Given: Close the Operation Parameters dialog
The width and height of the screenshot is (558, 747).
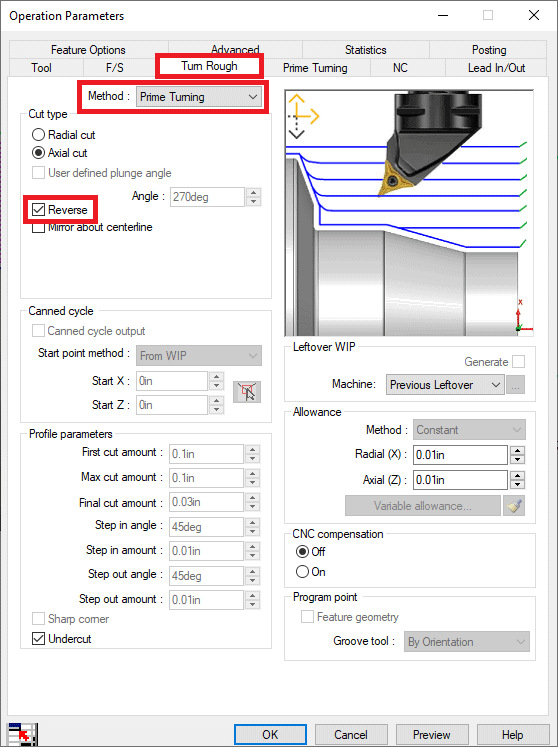Looking at the screenshot, I should [x=534, y=15].
